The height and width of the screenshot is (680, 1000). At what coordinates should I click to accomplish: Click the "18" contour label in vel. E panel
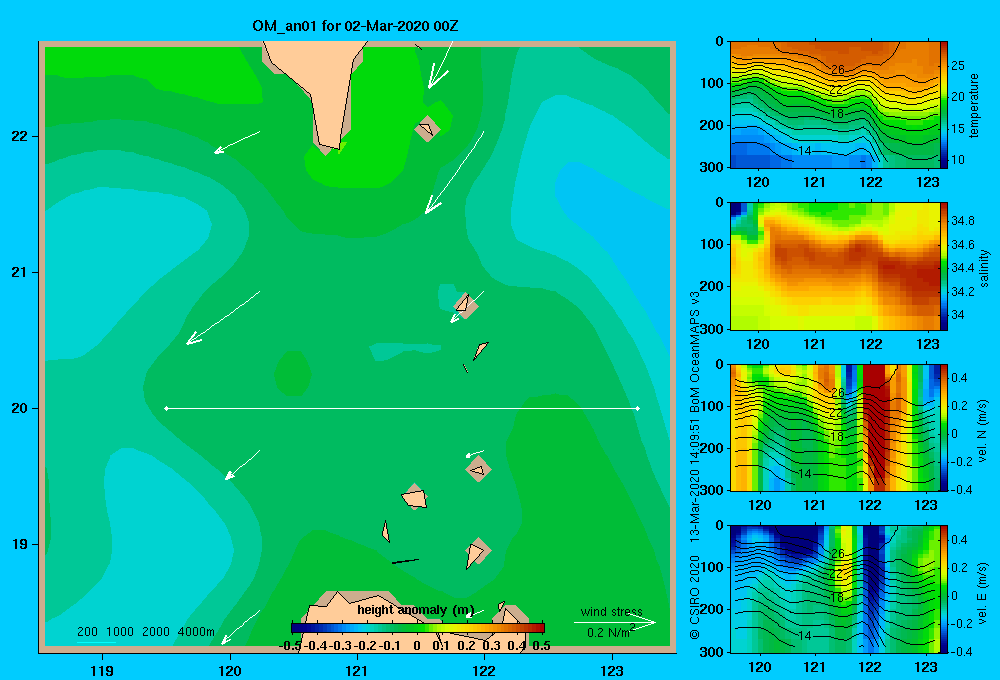point(837,598)
